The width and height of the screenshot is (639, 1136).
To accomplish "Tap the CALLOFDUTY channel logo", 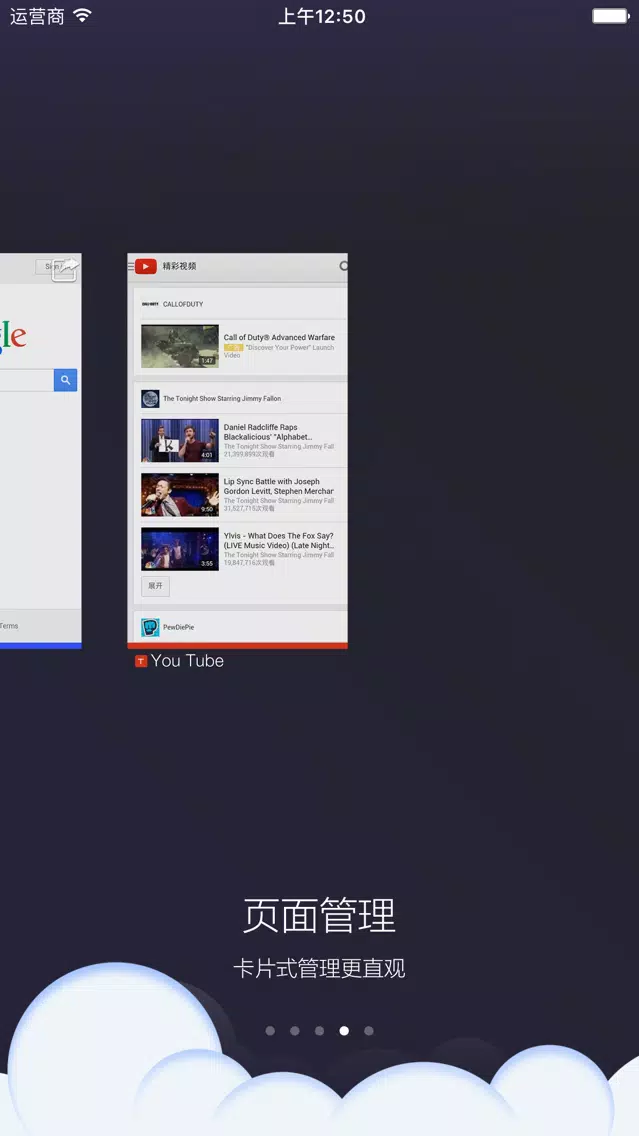I will pyautogui.click(x=150, y=304).
